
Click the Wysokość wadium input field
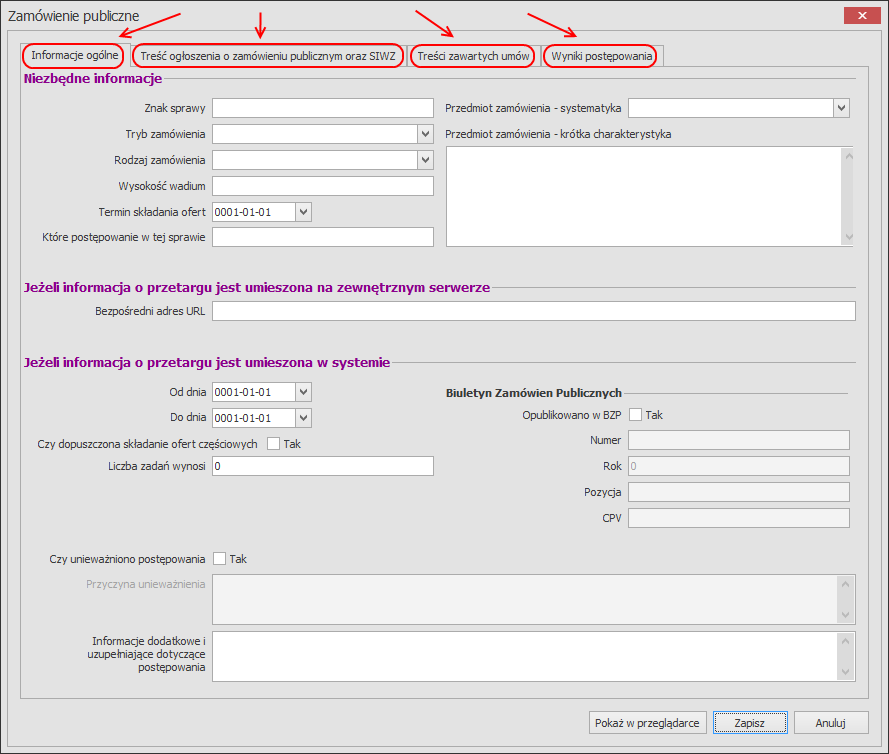coord(323,186)
